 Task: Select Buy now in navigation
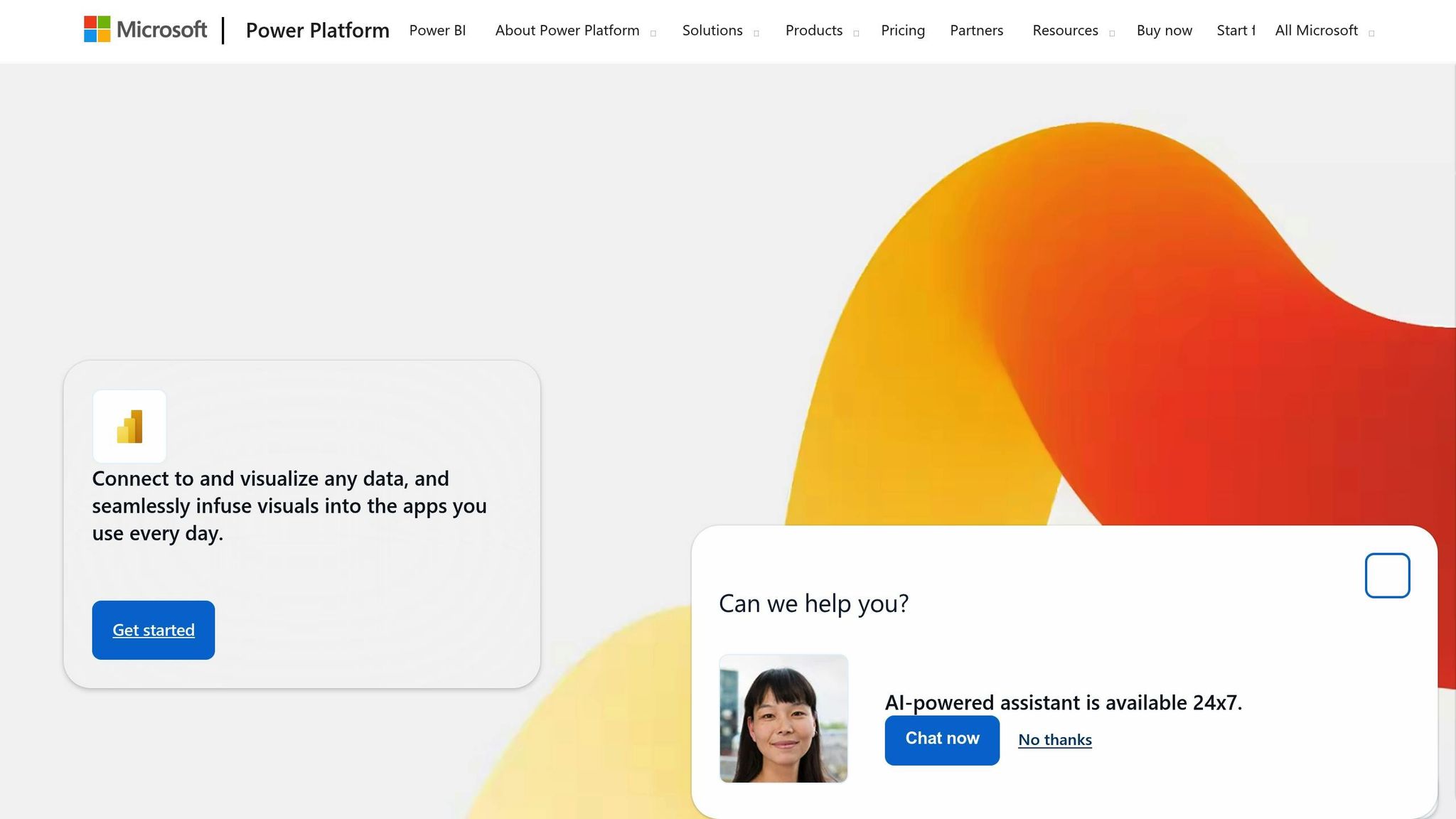(x=1165, y=31)
